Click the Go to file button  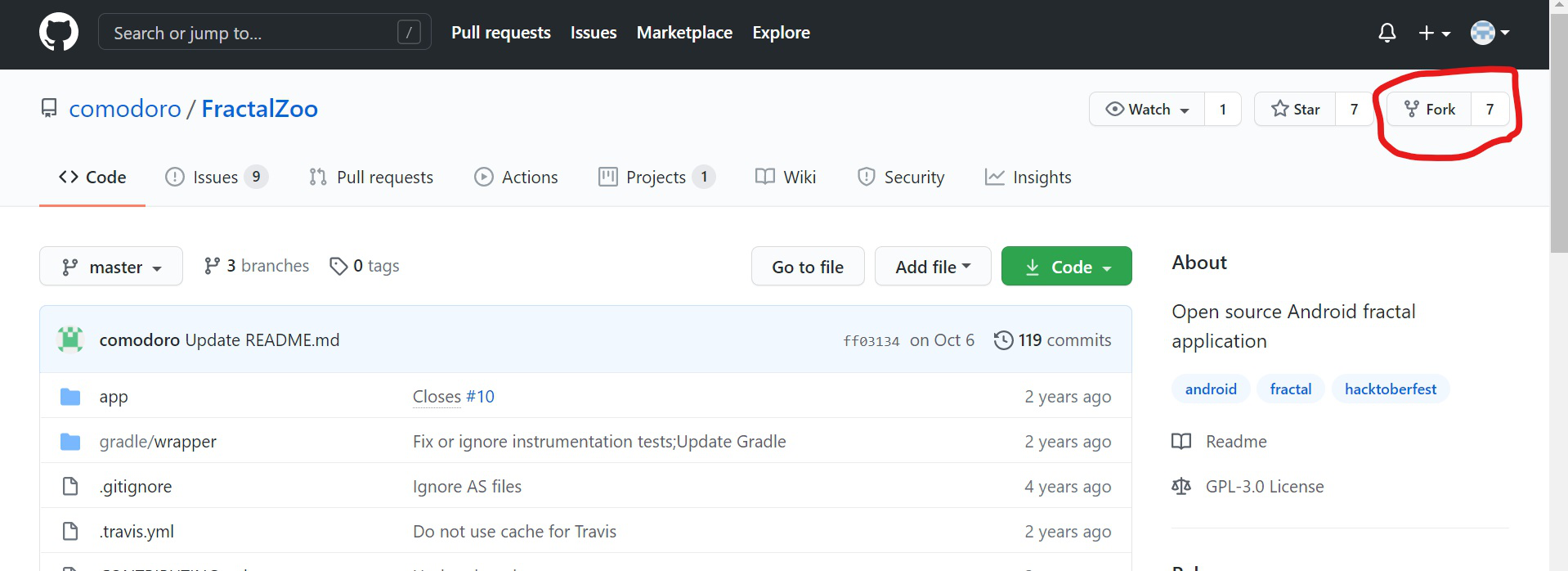[808, 267]
